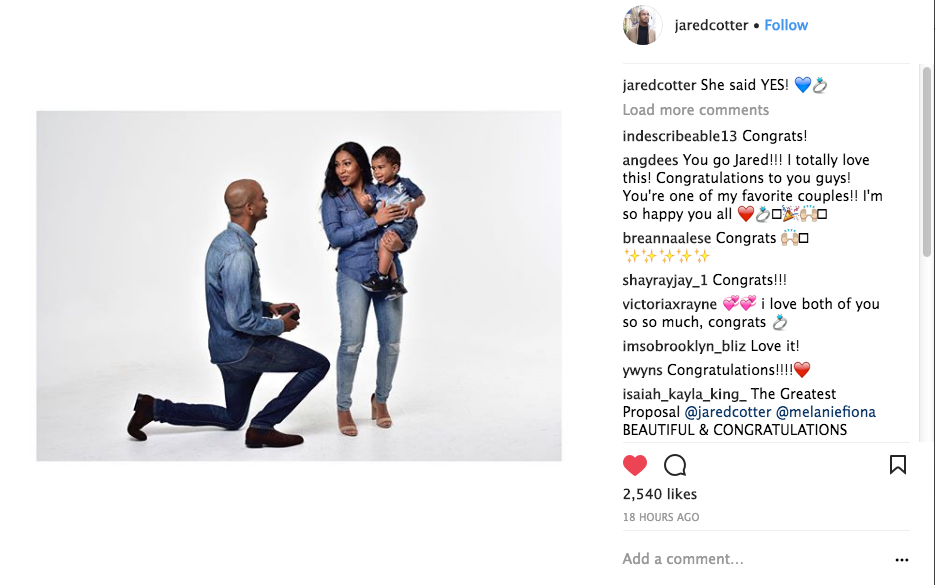Open comment bubble icon below post

tap(675, 465)
